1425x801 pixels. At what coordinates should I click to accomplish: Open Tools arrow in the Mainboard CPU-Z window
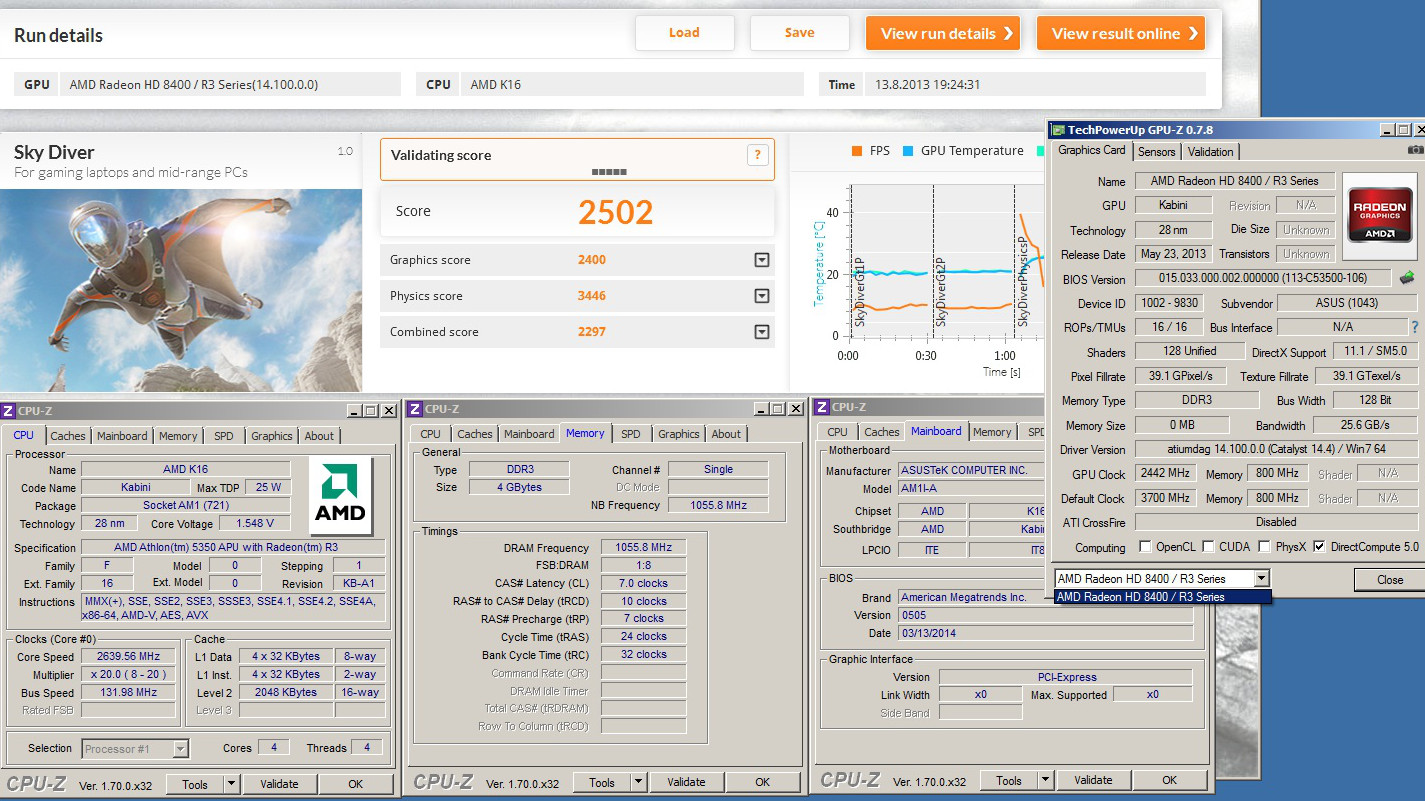(1045, 780)
